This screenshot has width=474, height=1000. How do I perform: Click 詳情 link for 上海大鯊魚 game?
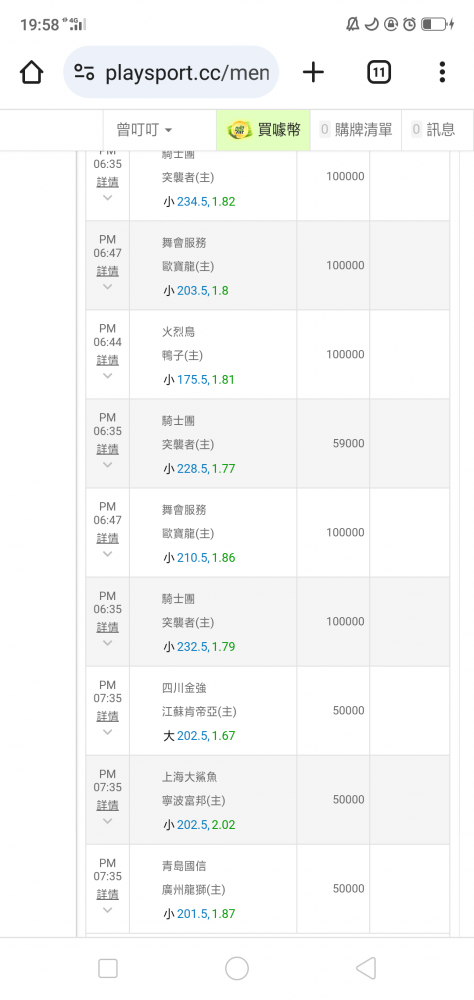[x=107, y=805]
